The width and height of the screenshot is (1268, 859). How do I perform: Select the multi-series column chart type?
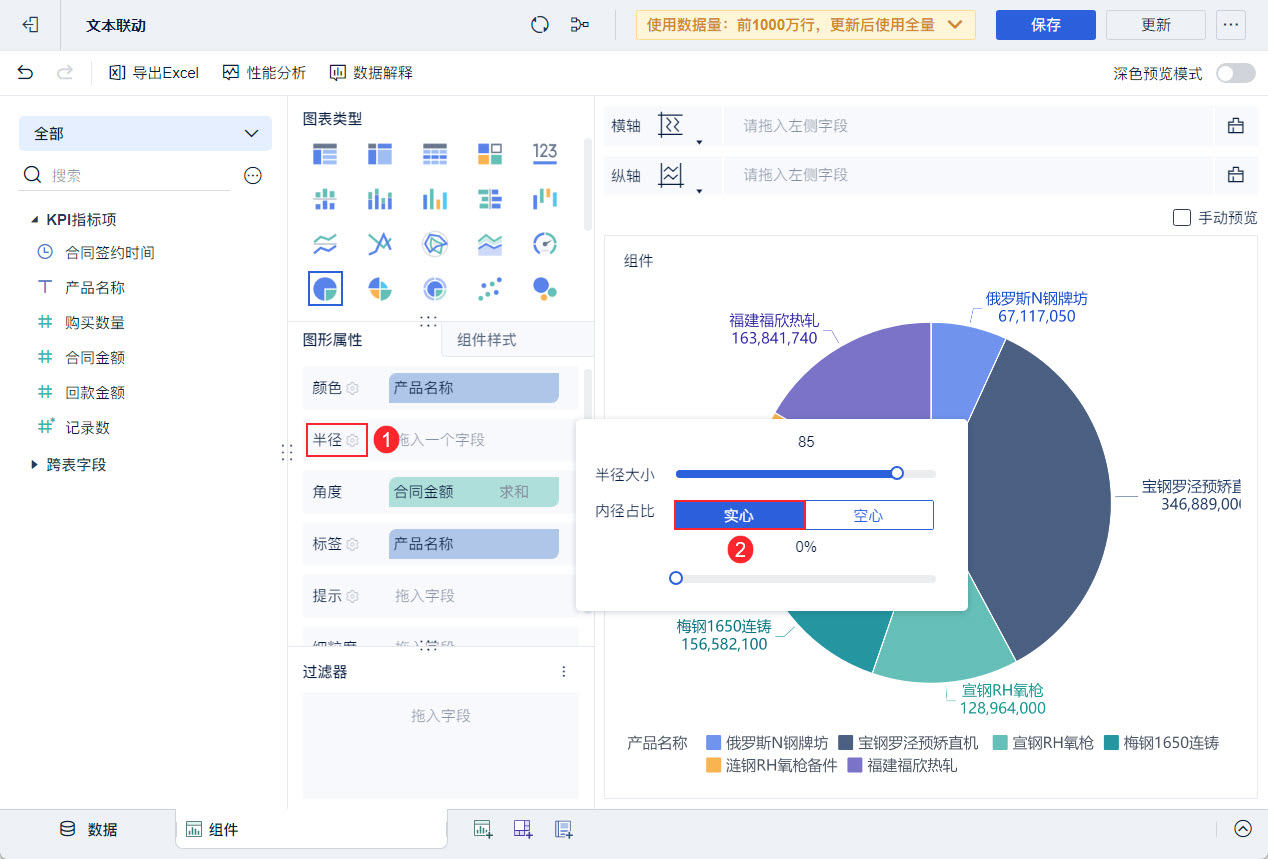coord(435,199)
